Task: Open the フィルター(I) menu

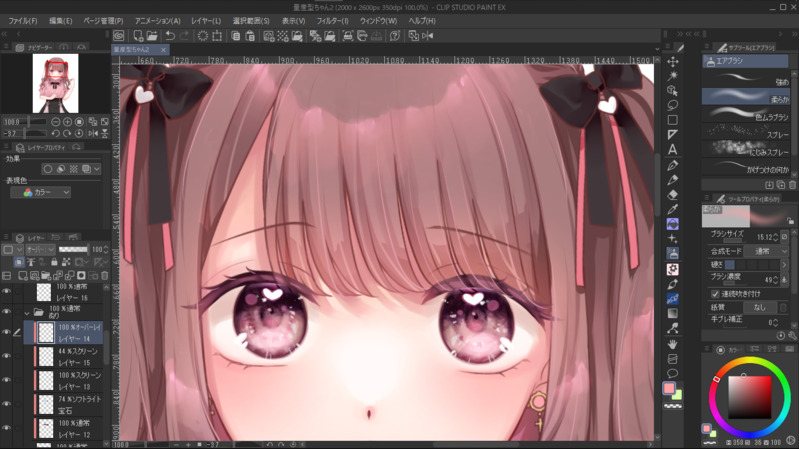Action: (332, 21)
